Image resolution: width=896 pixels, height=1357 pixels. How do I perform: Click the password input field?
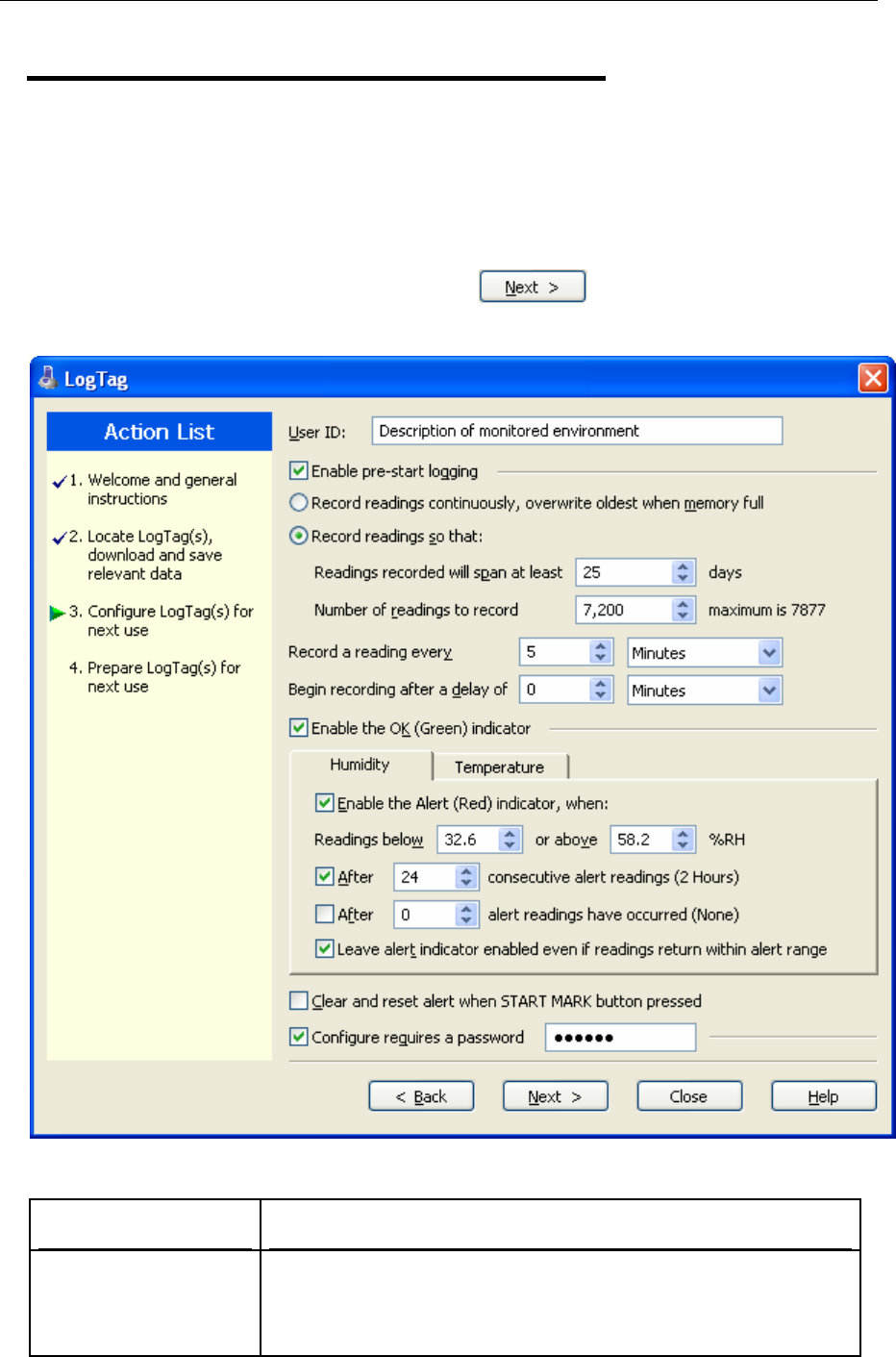tap(620, 1038)
